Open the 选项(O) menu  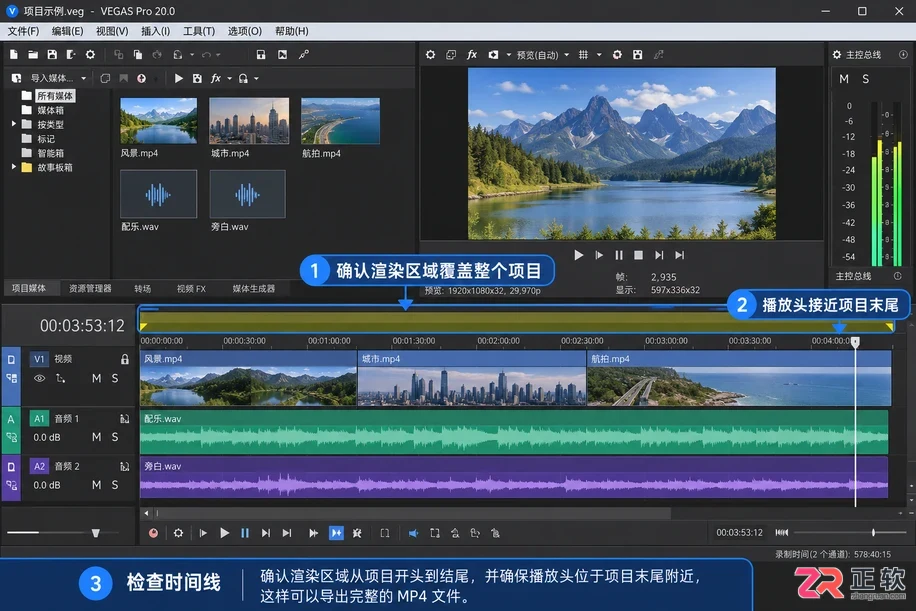click(244, 31)
